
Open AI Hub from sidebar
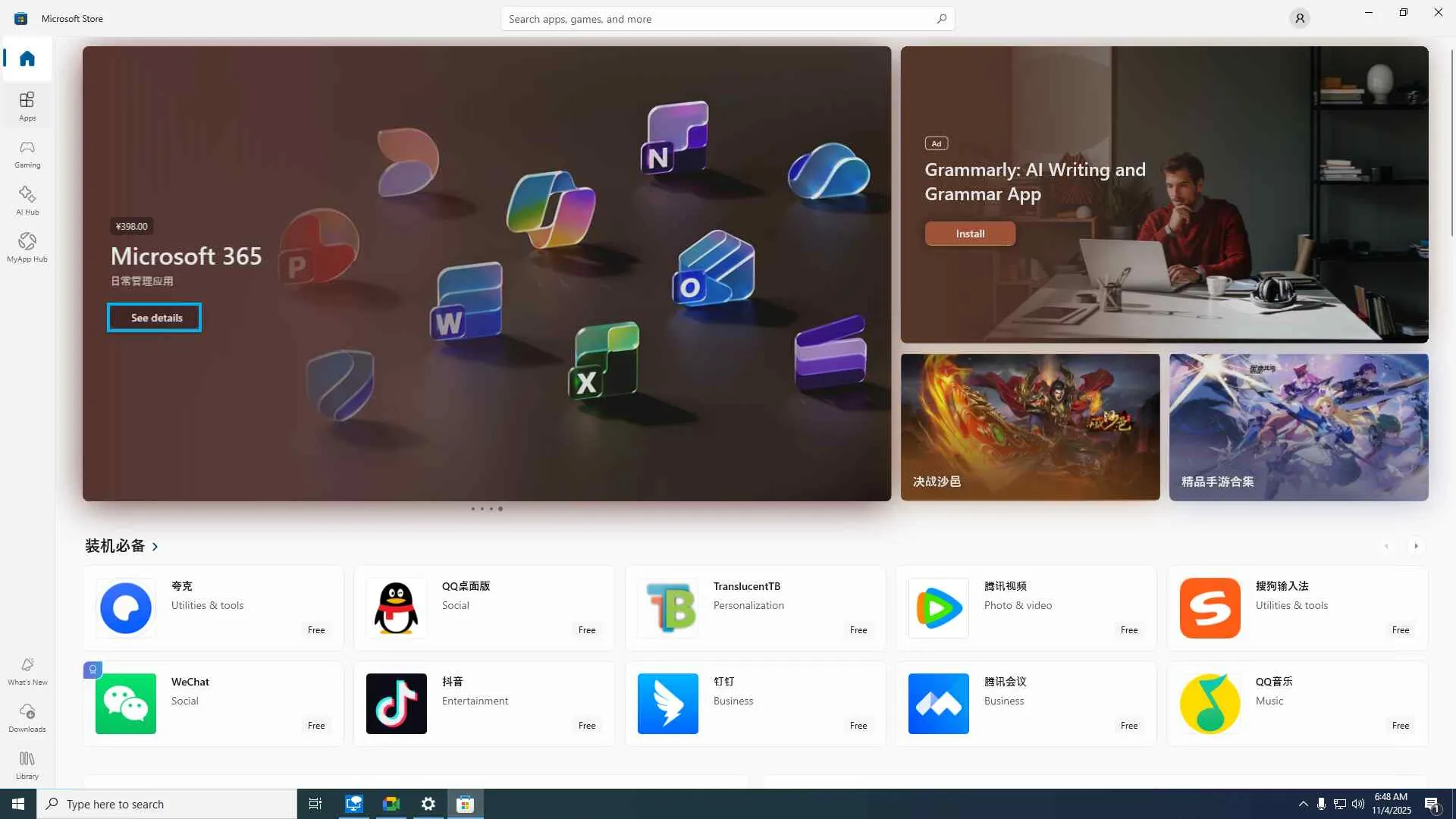27,200
